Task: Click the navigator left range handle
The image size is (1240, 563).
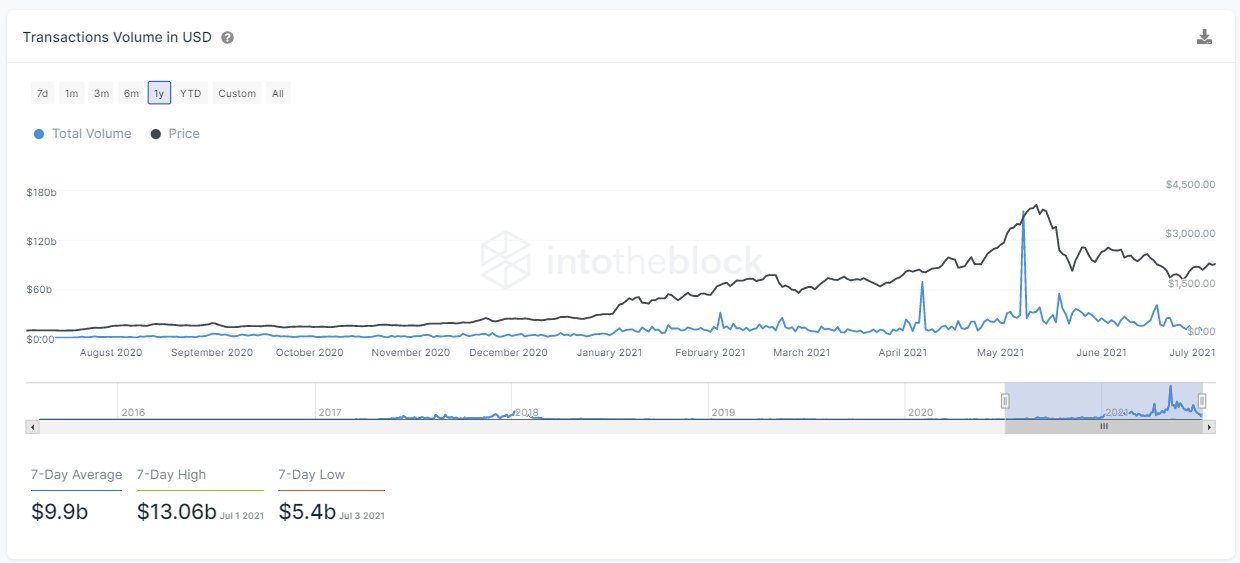Action: [1005, 401]
